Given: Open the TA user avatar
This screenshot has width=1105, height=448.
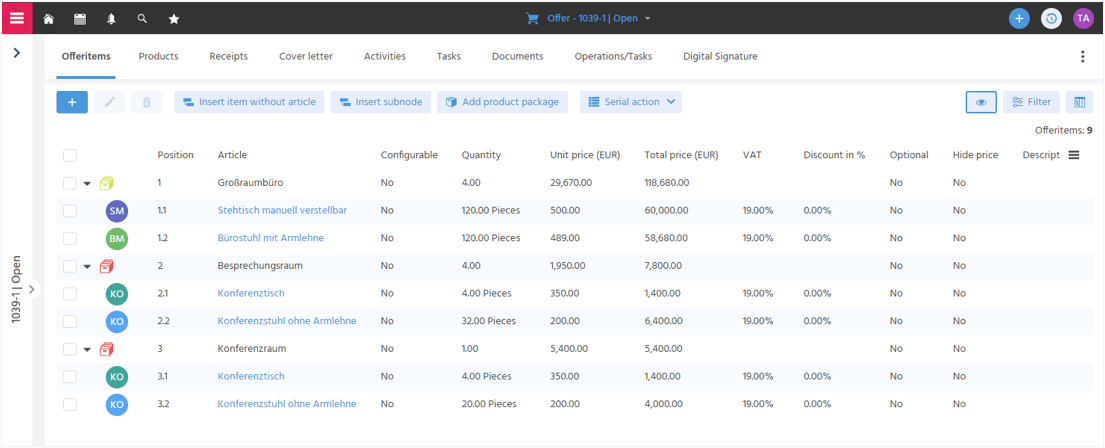Looking at the screenshot, I should (1083, 18).
